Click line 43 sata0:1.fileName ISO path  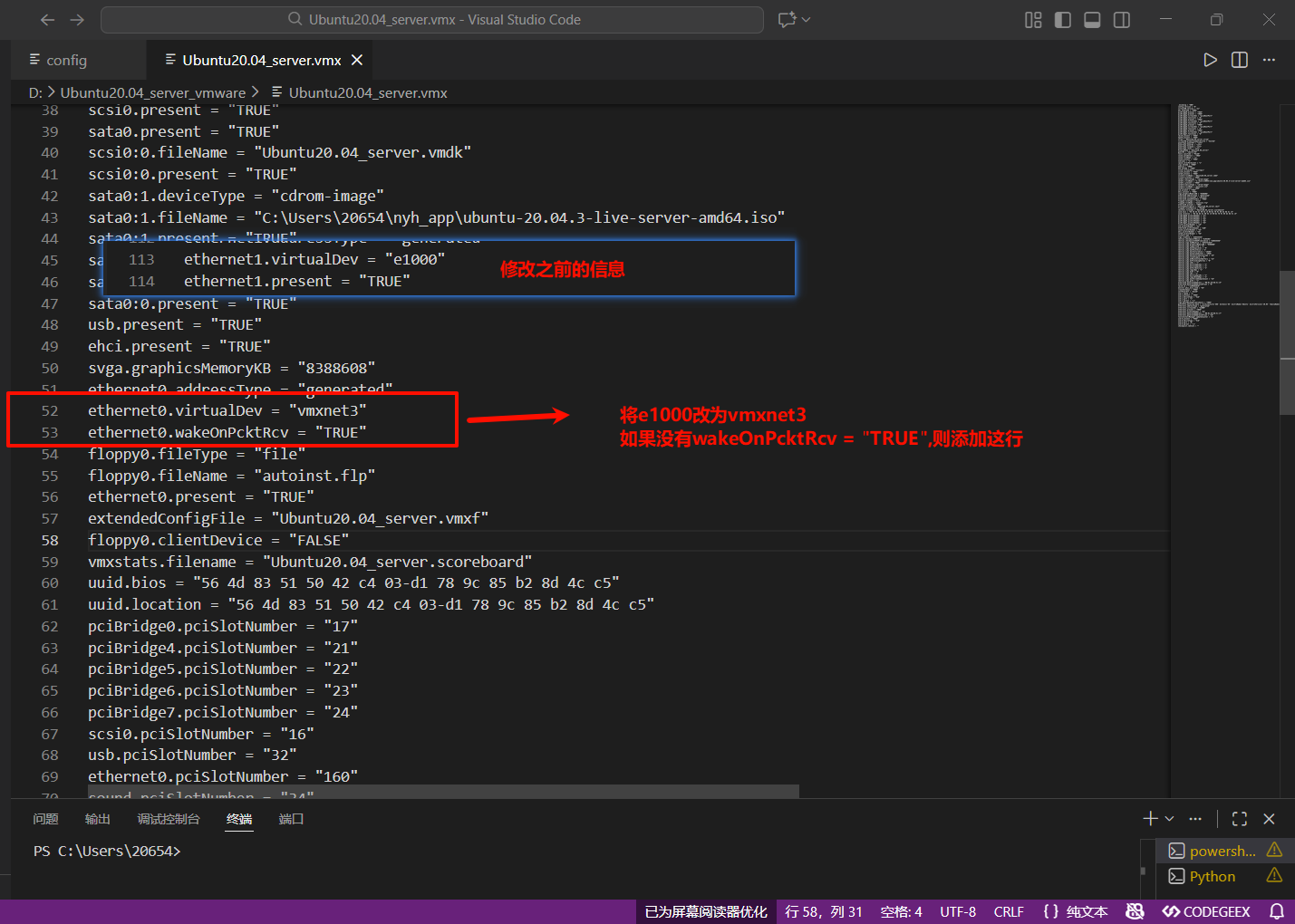(x=519, y=217)
